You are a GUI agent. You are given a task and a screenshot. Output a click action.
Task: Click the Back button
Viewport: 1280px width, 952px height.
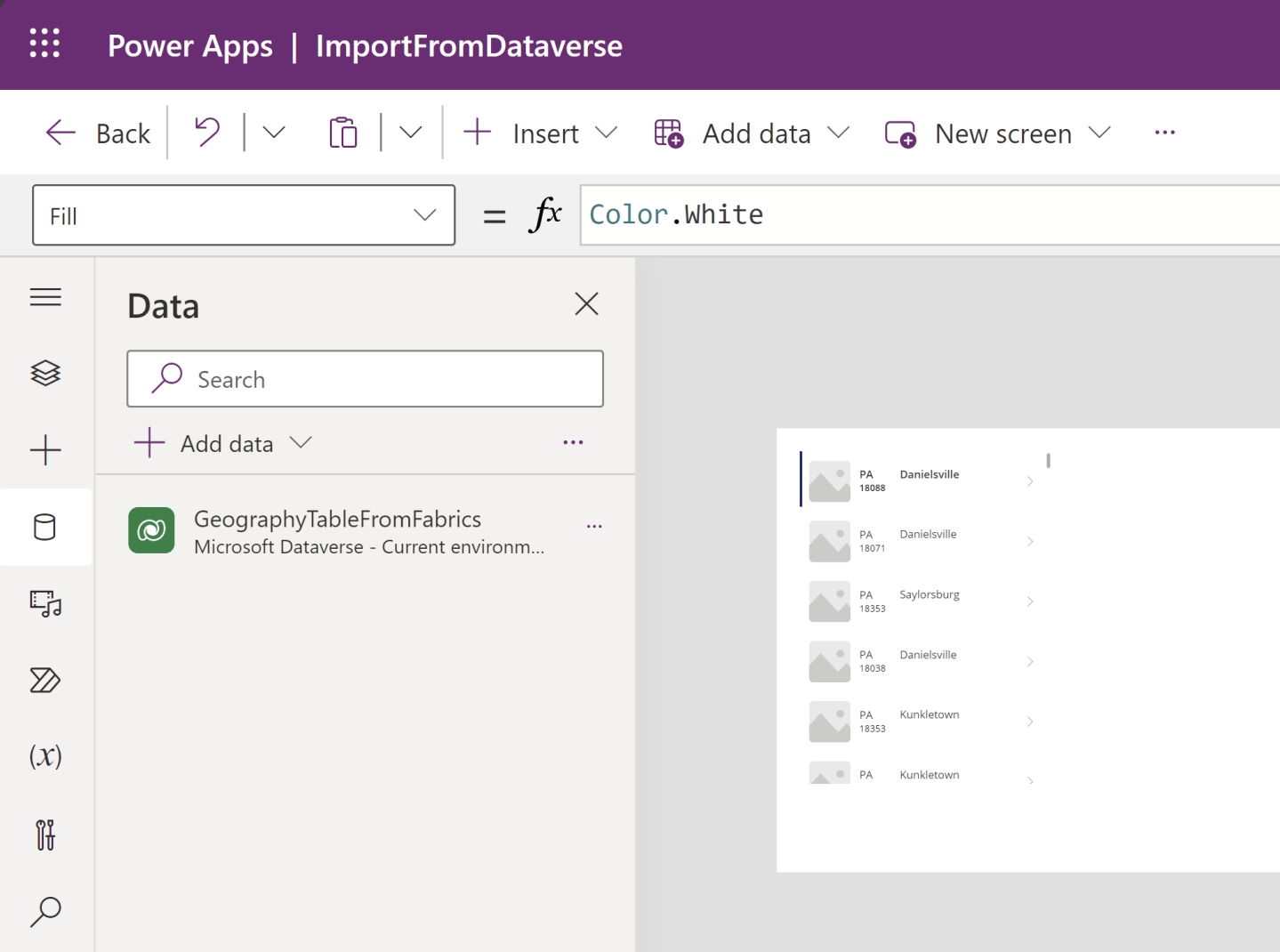pos(96,133)
